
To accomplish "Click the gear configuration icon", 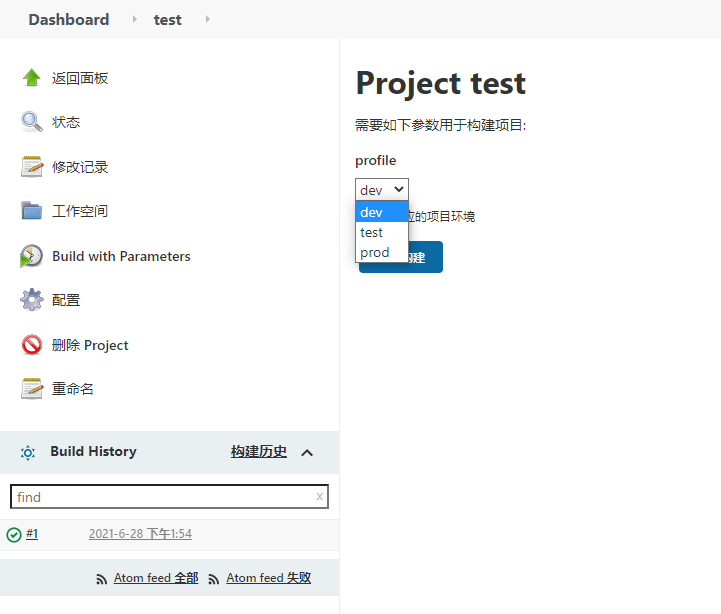I will click(32, 300).
